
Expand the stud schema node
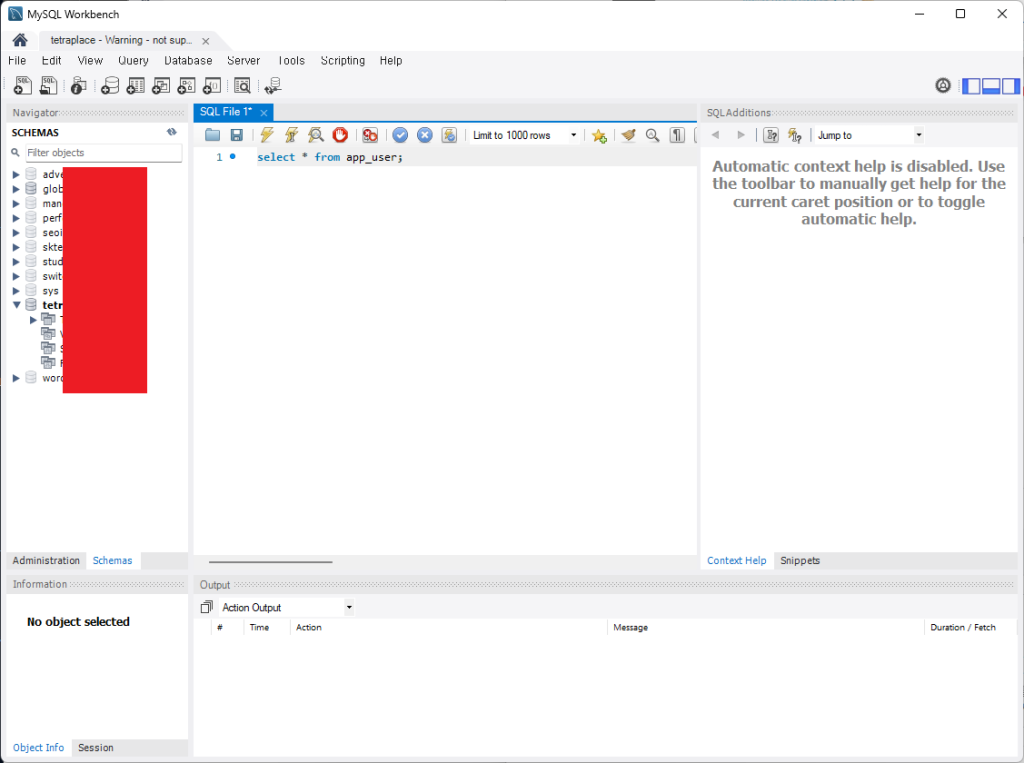[x=16, y=261]
